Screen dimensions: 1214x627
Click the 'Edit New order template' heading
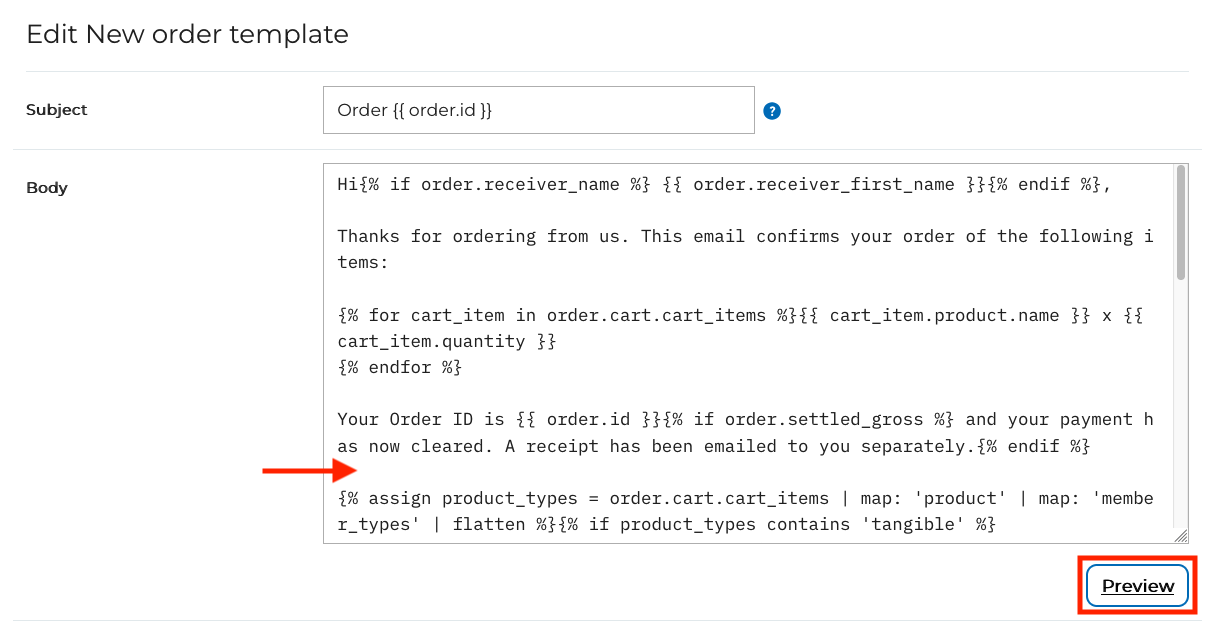point(187,34)
